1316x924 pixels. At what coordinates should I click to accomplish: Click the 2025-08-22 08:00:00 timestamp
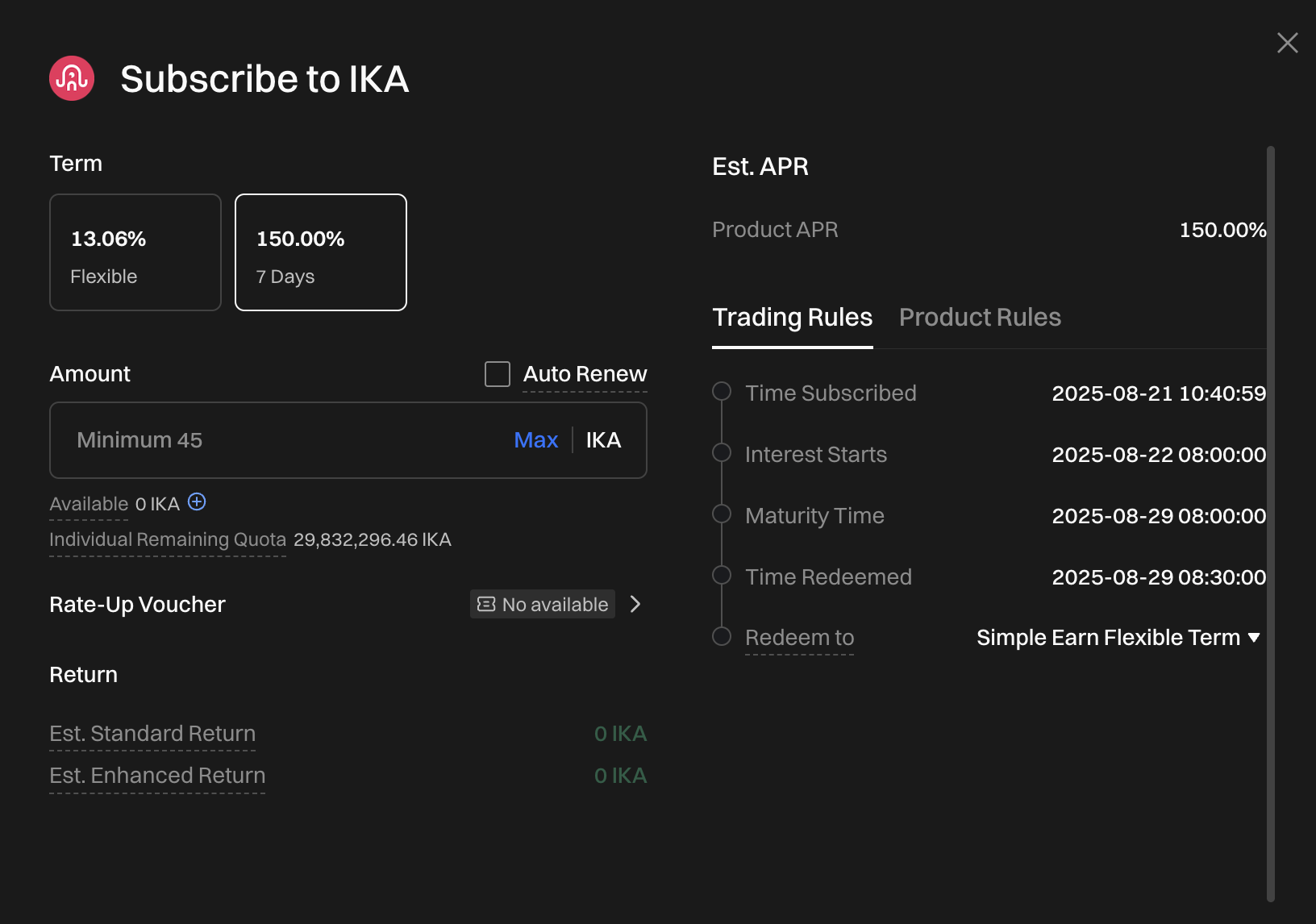pyautogui.click(x=1159, y=455)
